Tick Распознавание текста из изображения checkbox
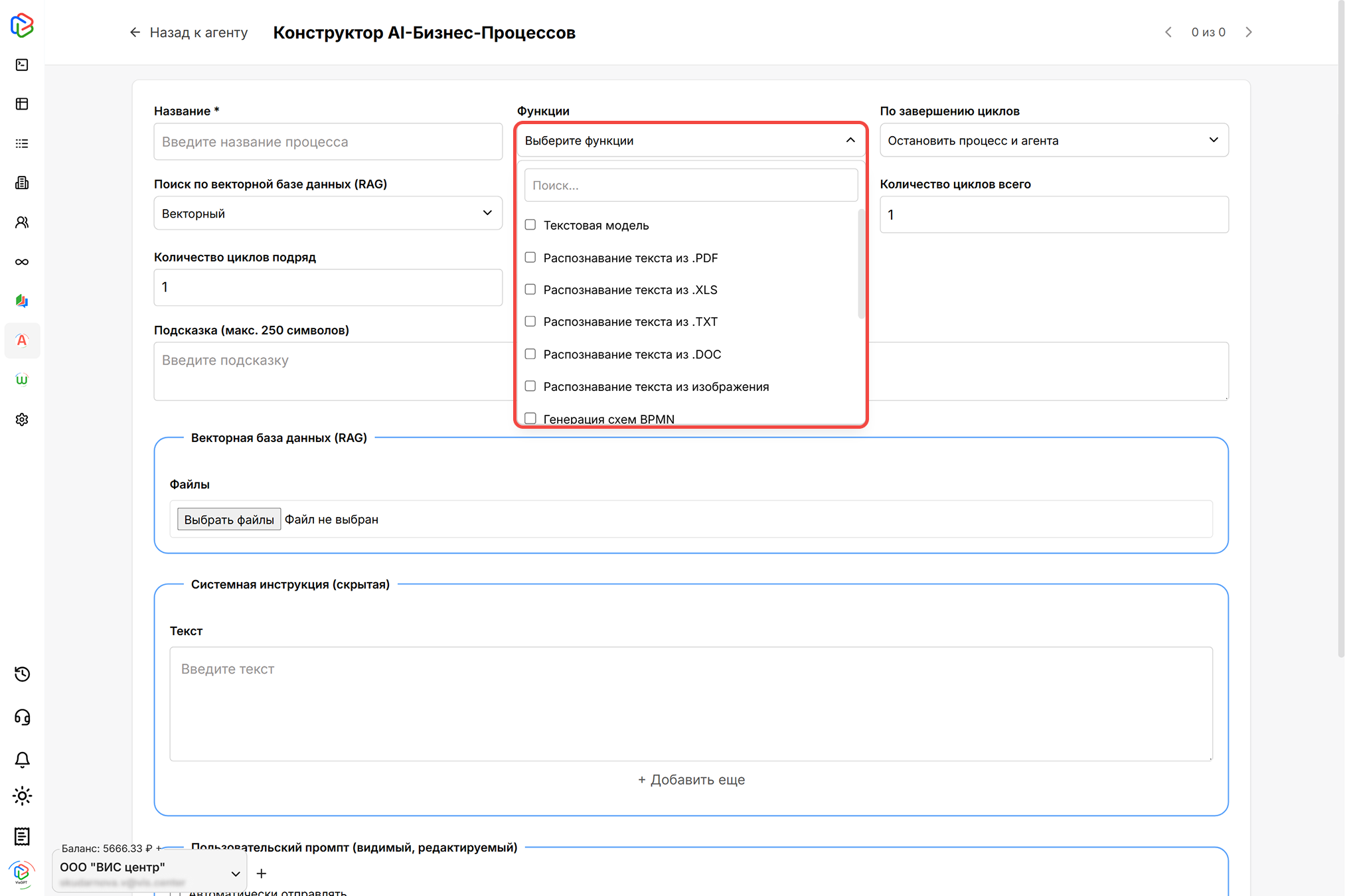Screen dimensions: 1345x896 pos(530,386)
